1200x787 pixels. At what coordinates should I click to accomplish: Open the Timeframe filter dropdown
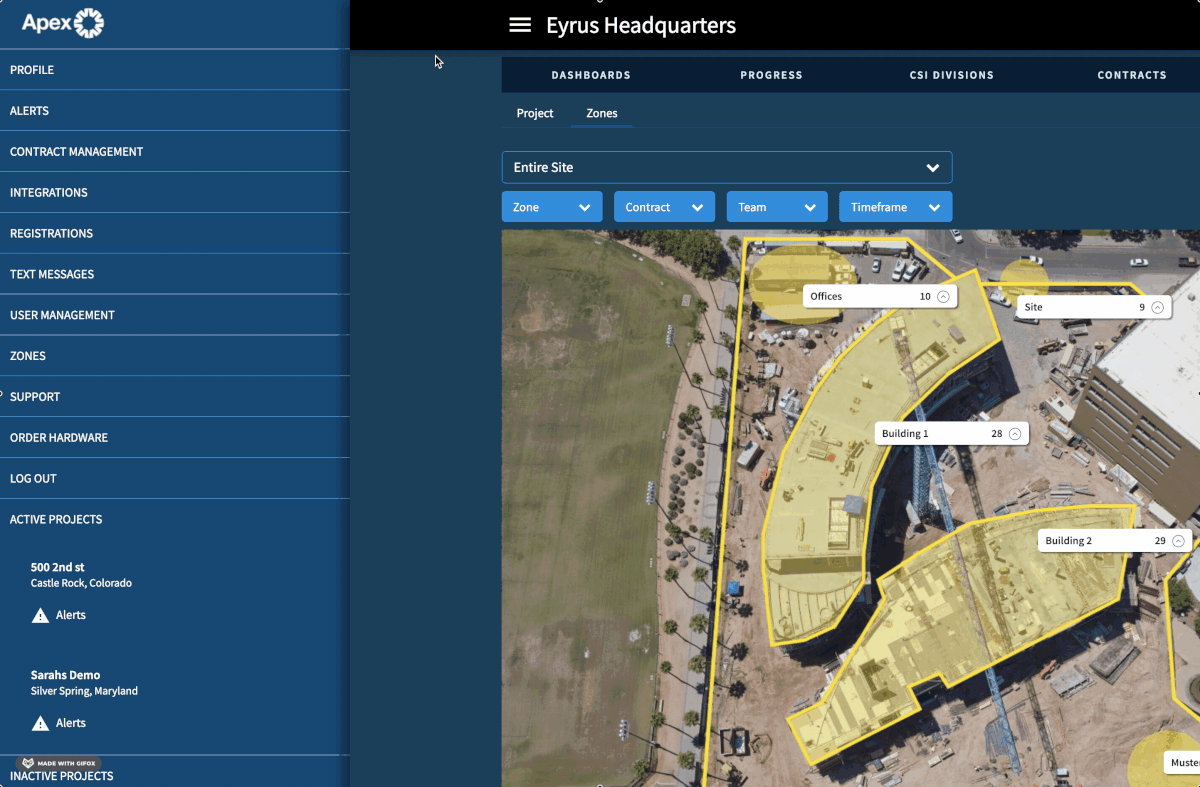tap(895, 206)
